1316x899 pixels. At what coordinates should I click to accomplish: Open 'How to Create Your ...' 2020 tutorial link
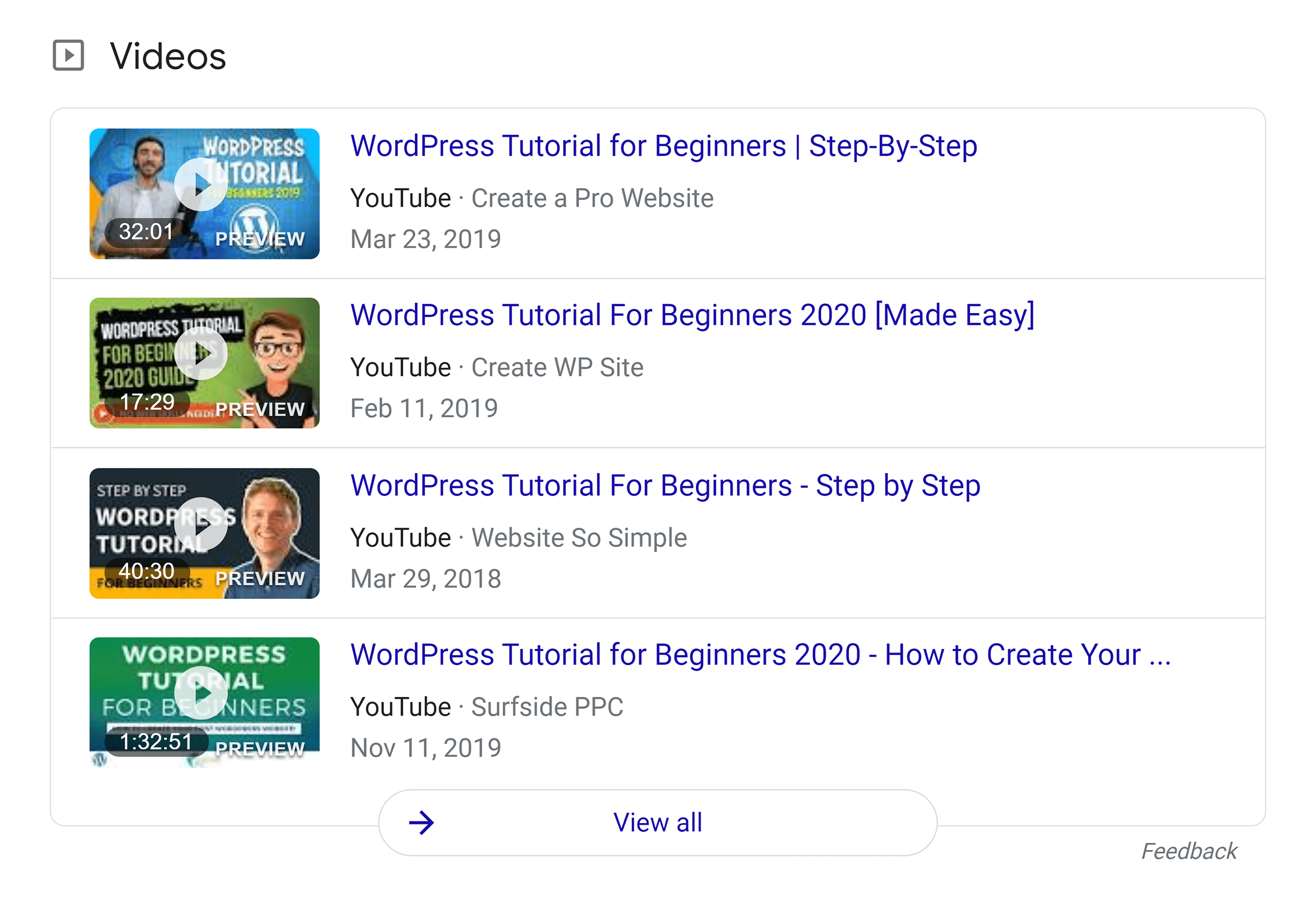click(761, 655)
